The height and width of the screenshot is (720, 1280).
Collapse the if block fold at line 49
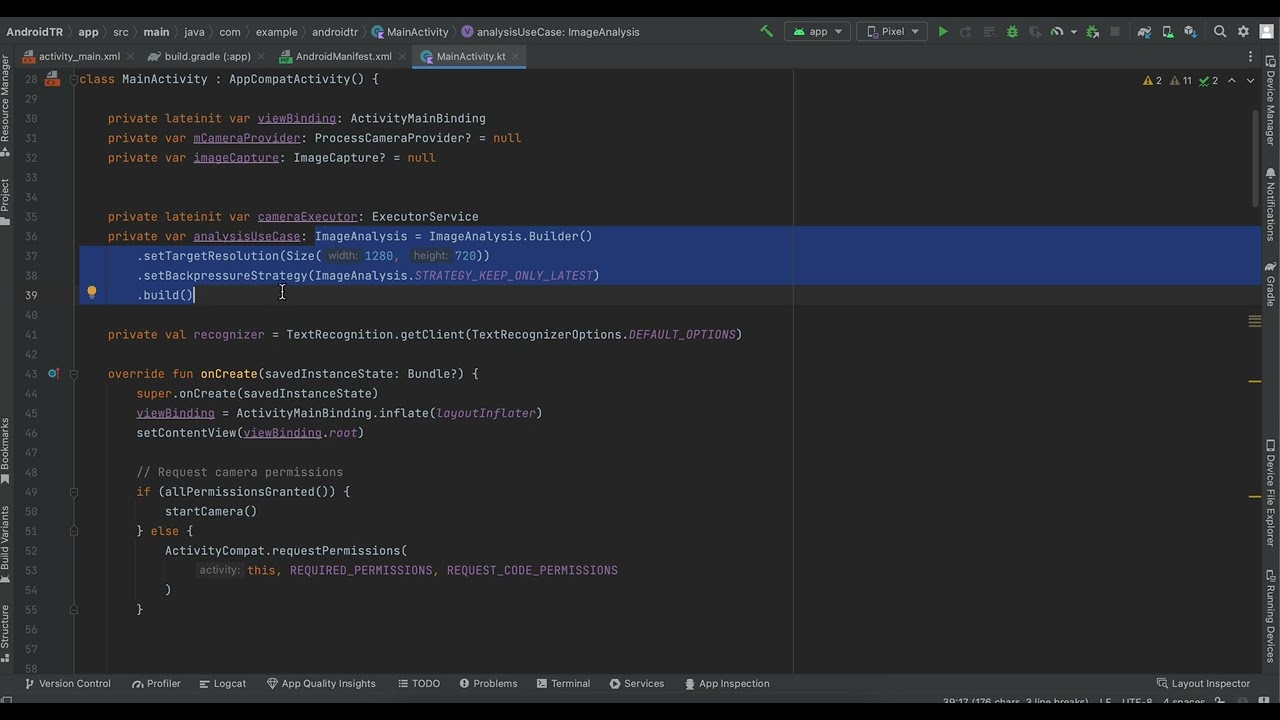click(x=74, y=492)
